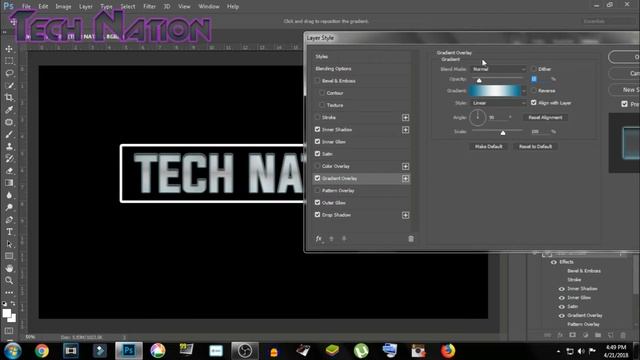Open the Help menu
Screen dimensions: 640x360
(233, 7)
